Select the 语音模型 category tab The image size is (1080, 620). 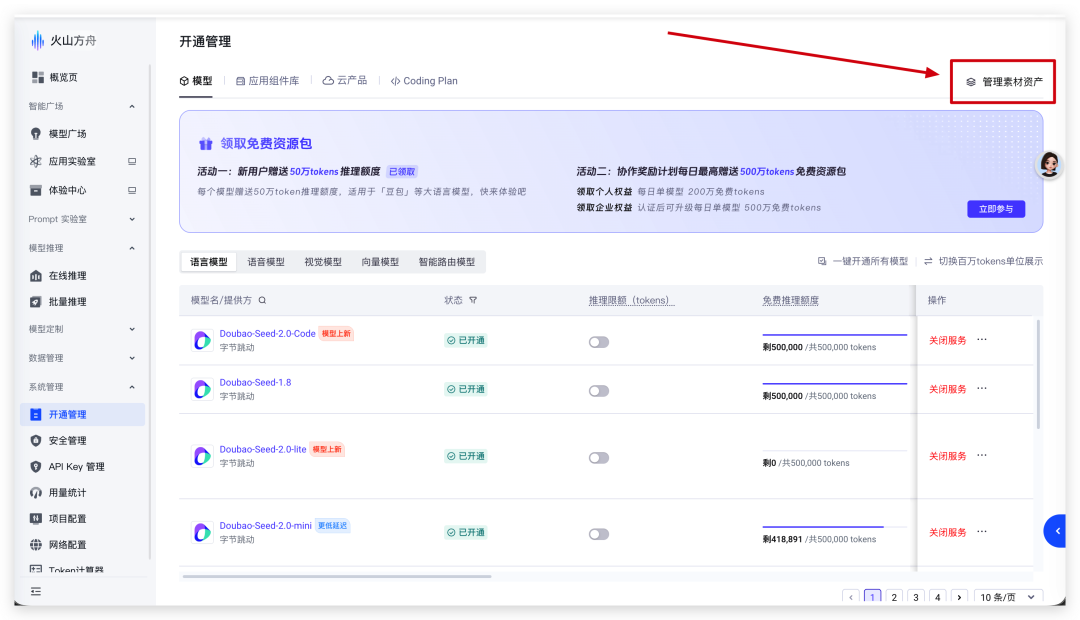pos(266,262)
